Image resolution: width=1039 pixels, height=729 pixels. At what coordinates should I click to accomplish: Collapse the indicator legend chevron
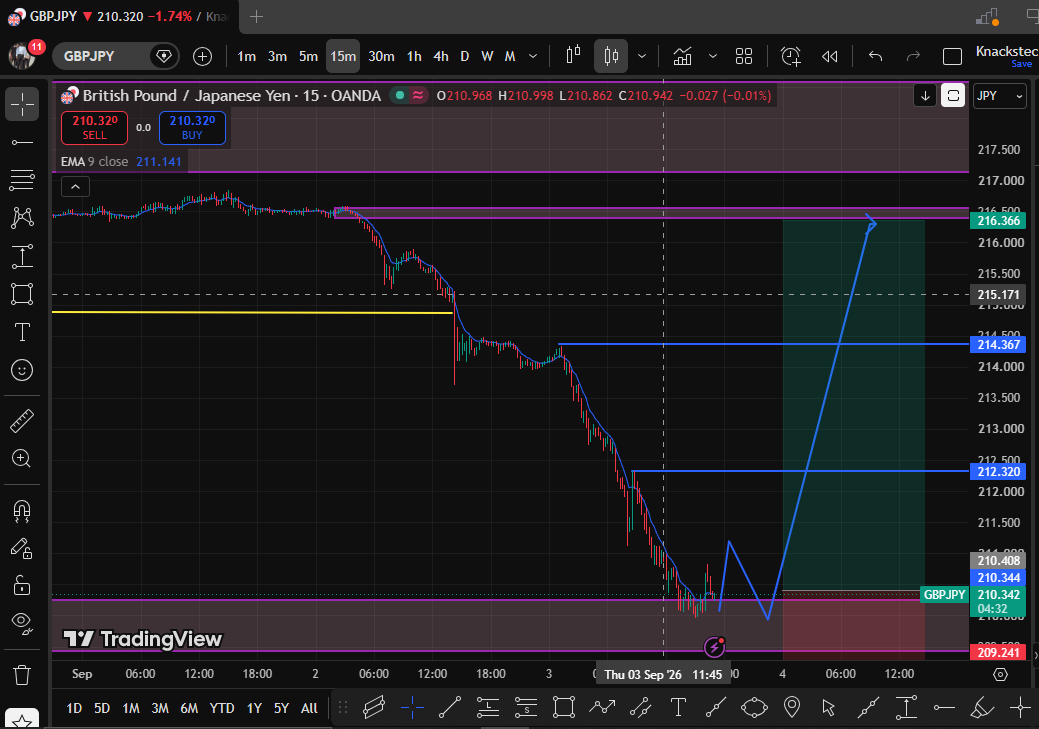(x=76, y=187)
